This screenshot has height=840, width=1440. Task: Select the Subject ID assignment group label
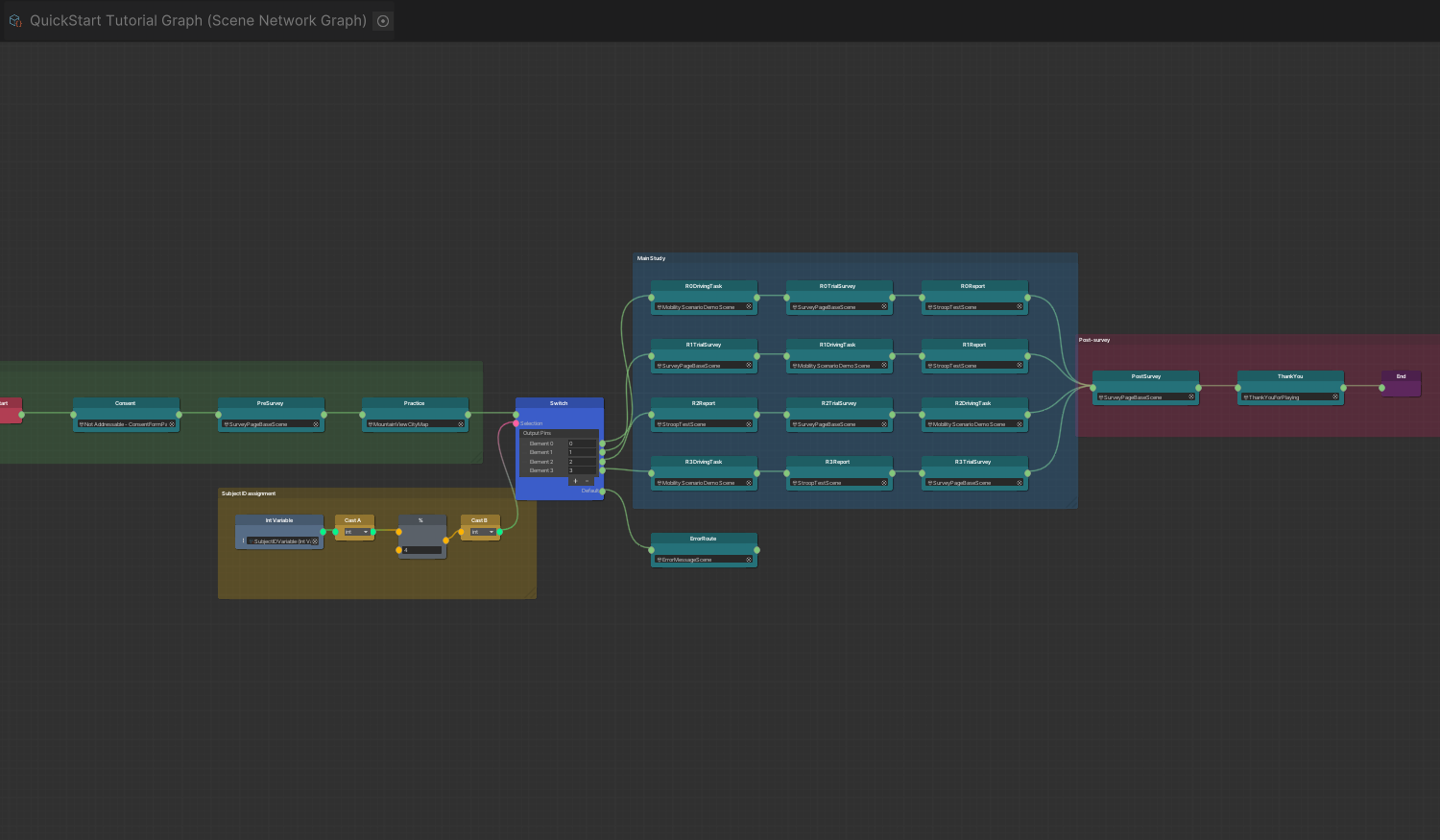click(x=249, y=493)
